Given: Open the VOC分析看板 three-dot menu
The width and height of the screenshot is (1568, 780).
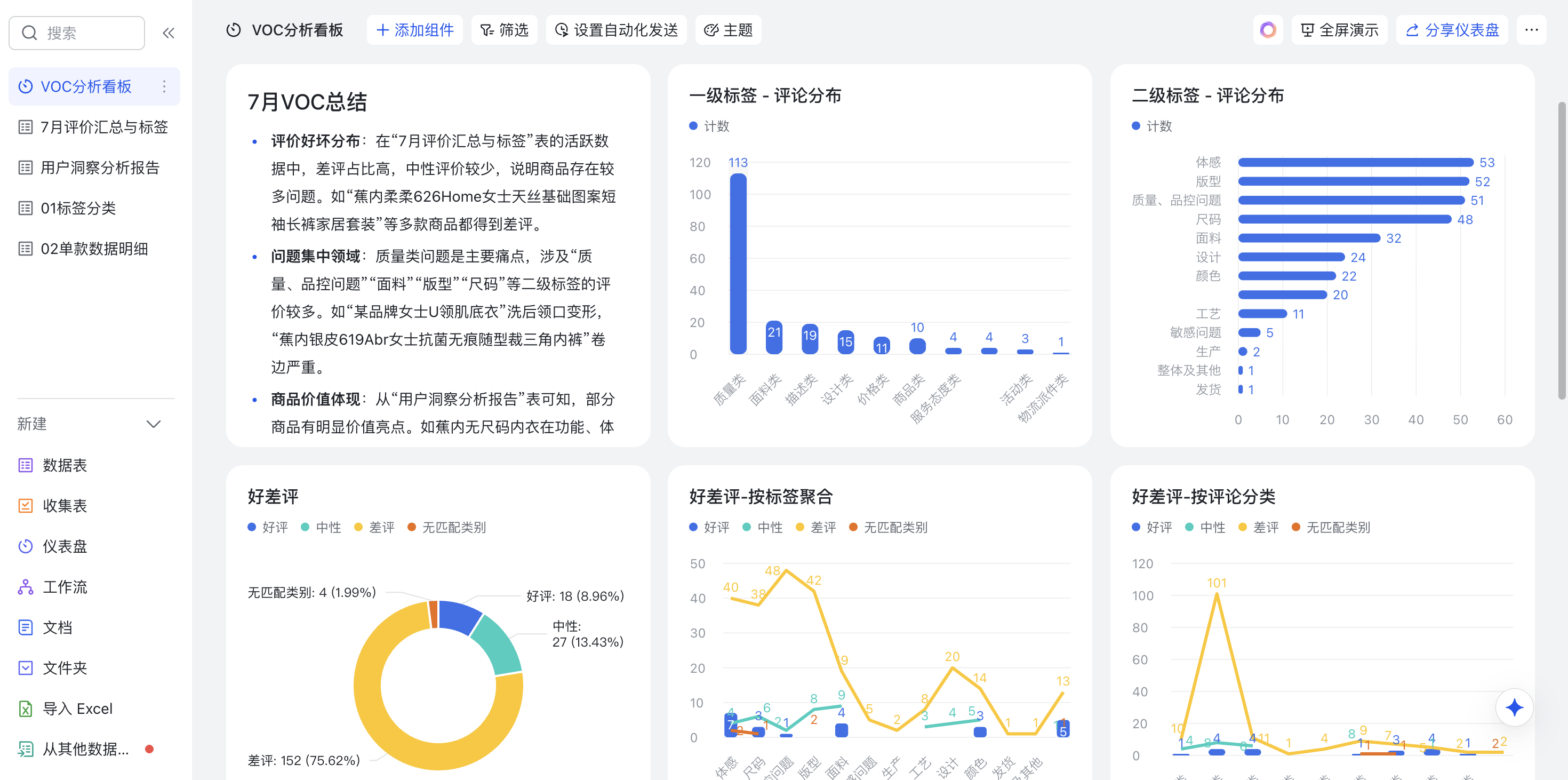Looking at the screenshot, I should [164, 86].
